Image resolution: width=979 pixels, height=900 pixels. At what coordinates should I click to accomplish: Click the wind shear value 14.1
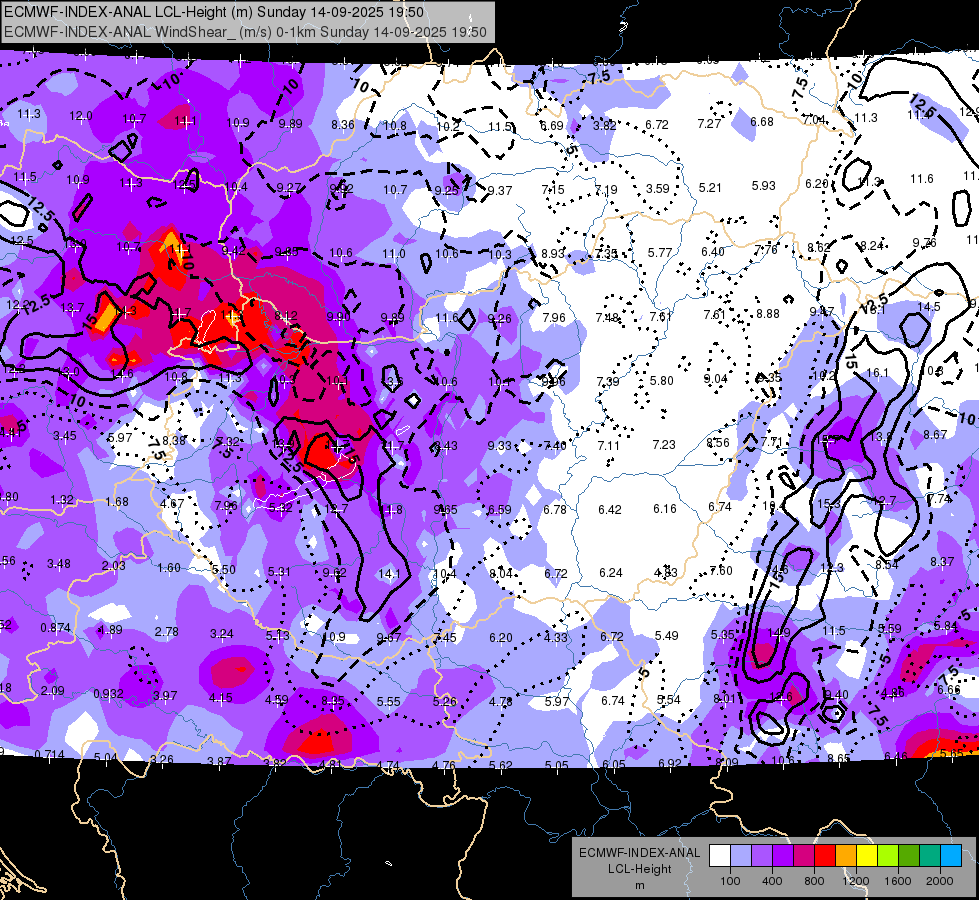click(x=389, y=573)
